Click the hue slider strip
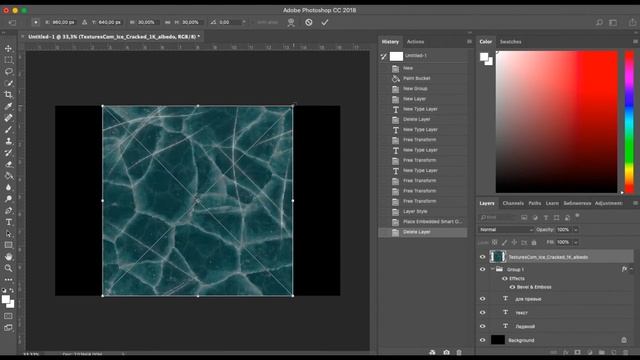The image size is (640, 360). 629,122
